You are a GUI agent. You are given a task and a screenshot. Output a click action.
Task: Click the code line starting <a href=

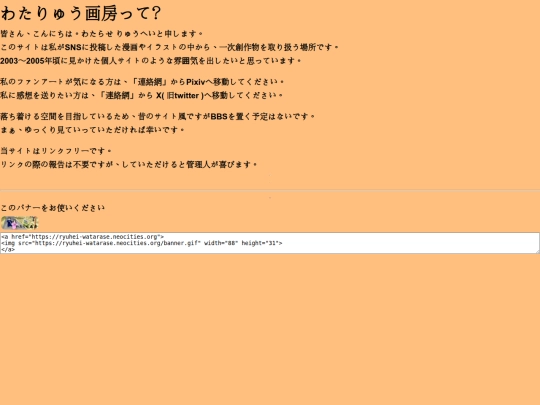coord(82,237)
